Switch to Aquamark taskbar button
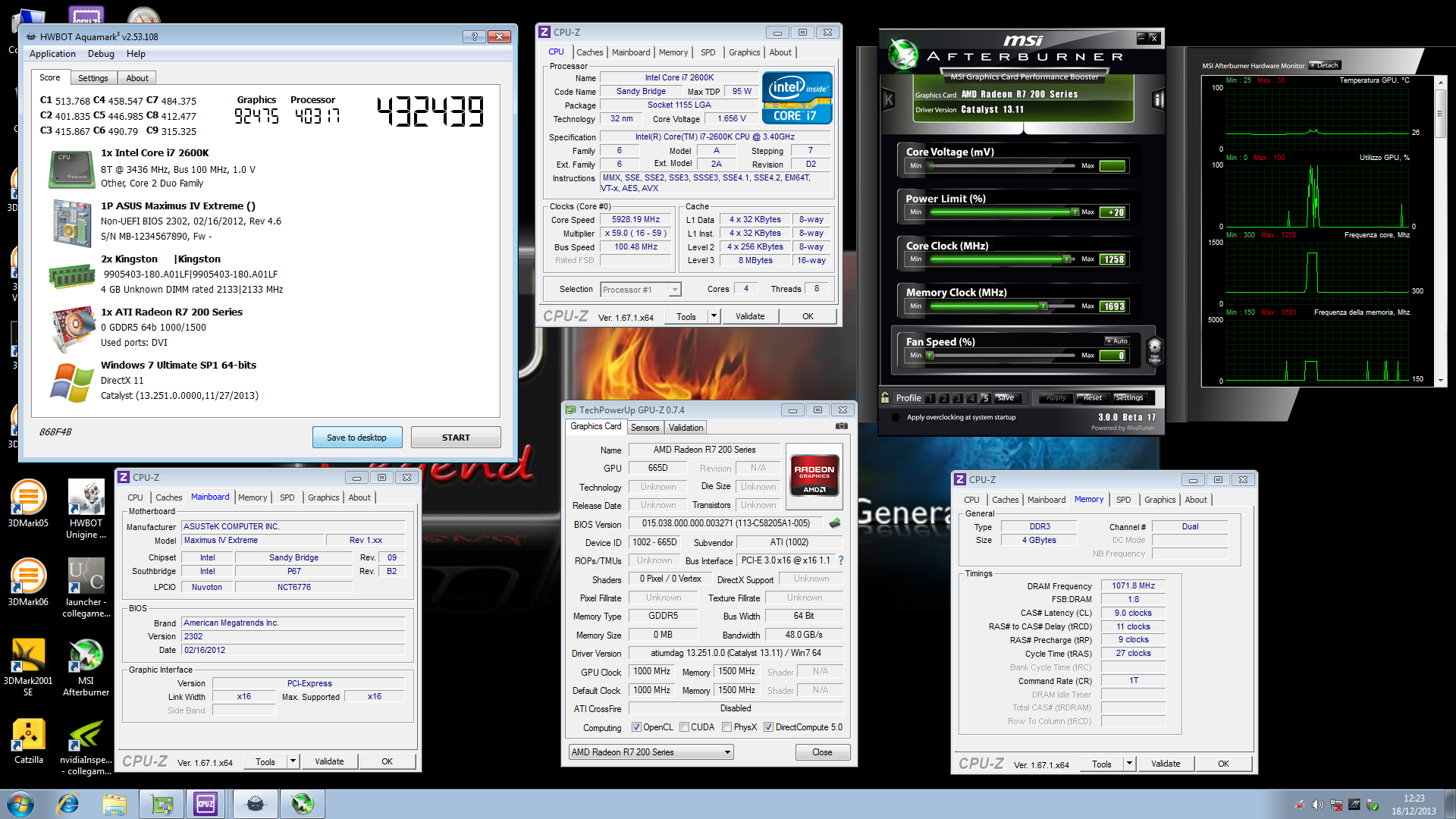Viewport: 1456px width, 819px height. pyautogui.click(x=256, y=804)
